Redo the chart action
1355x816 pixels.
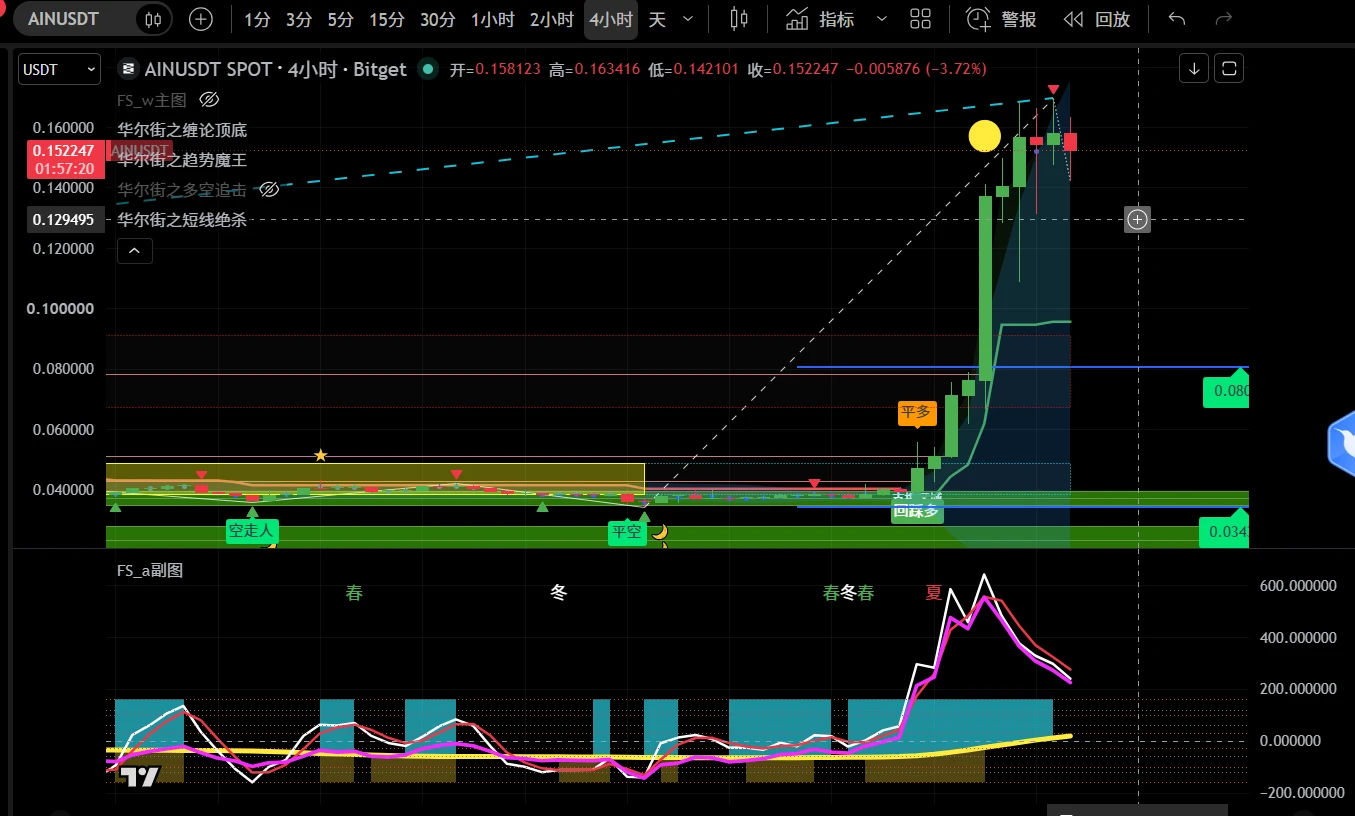(x=1222, y=19)
